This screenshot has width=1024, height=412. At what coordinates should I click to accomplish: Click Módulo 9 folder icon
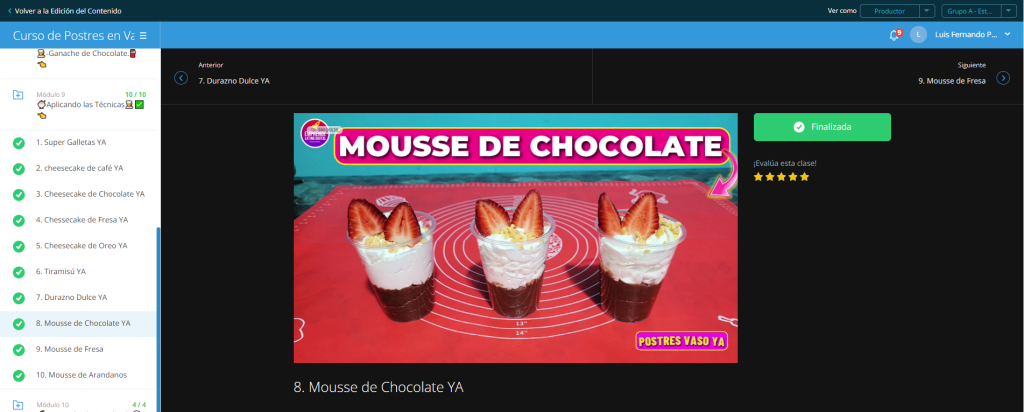[x=18, y=95]
